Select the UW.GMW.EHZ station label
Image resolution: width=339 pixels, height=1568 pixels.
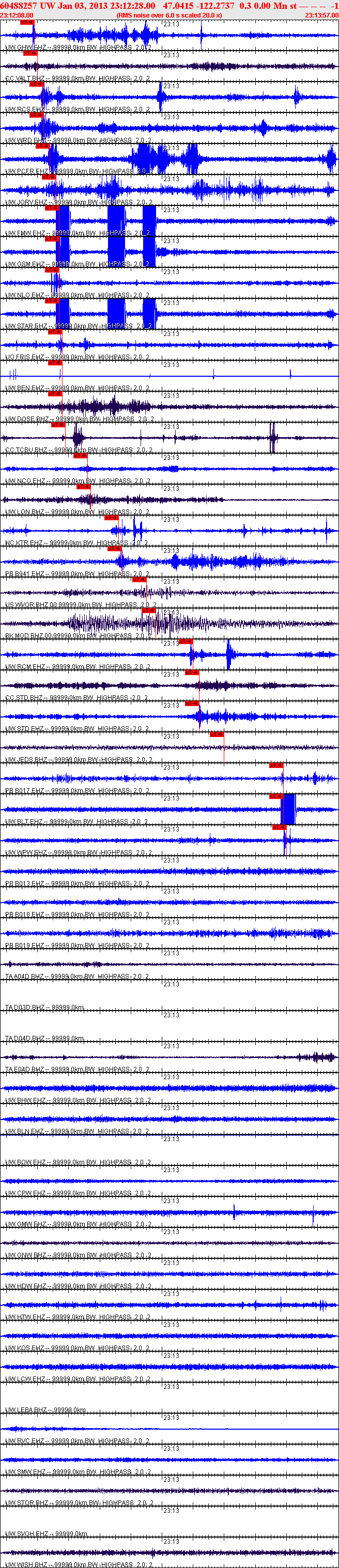pyautogui.click(x=78, y=1225)
